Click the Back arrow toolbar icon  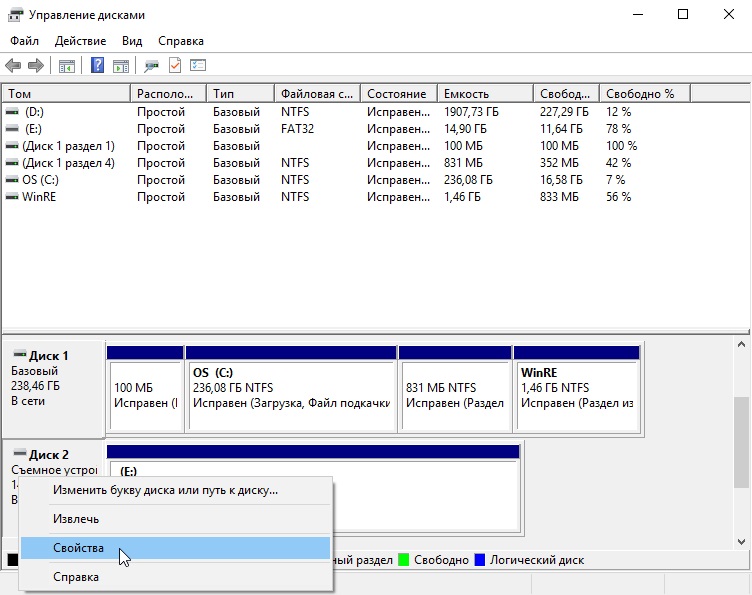(13, 66)
